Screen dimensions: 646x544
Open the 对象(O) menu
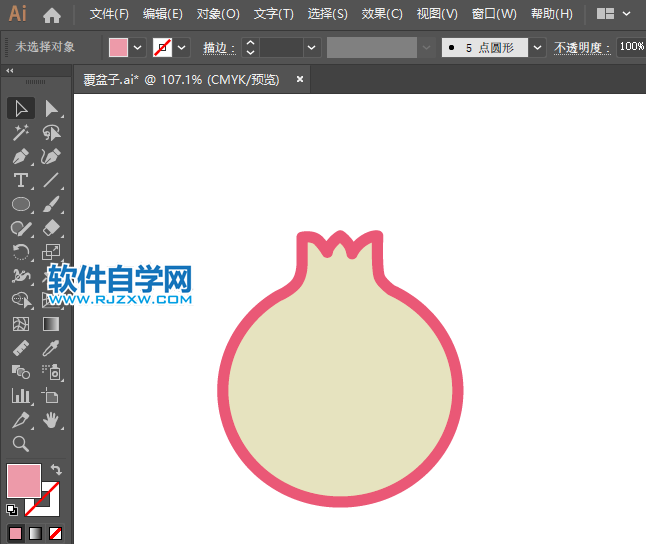click(x=218, y=14)
